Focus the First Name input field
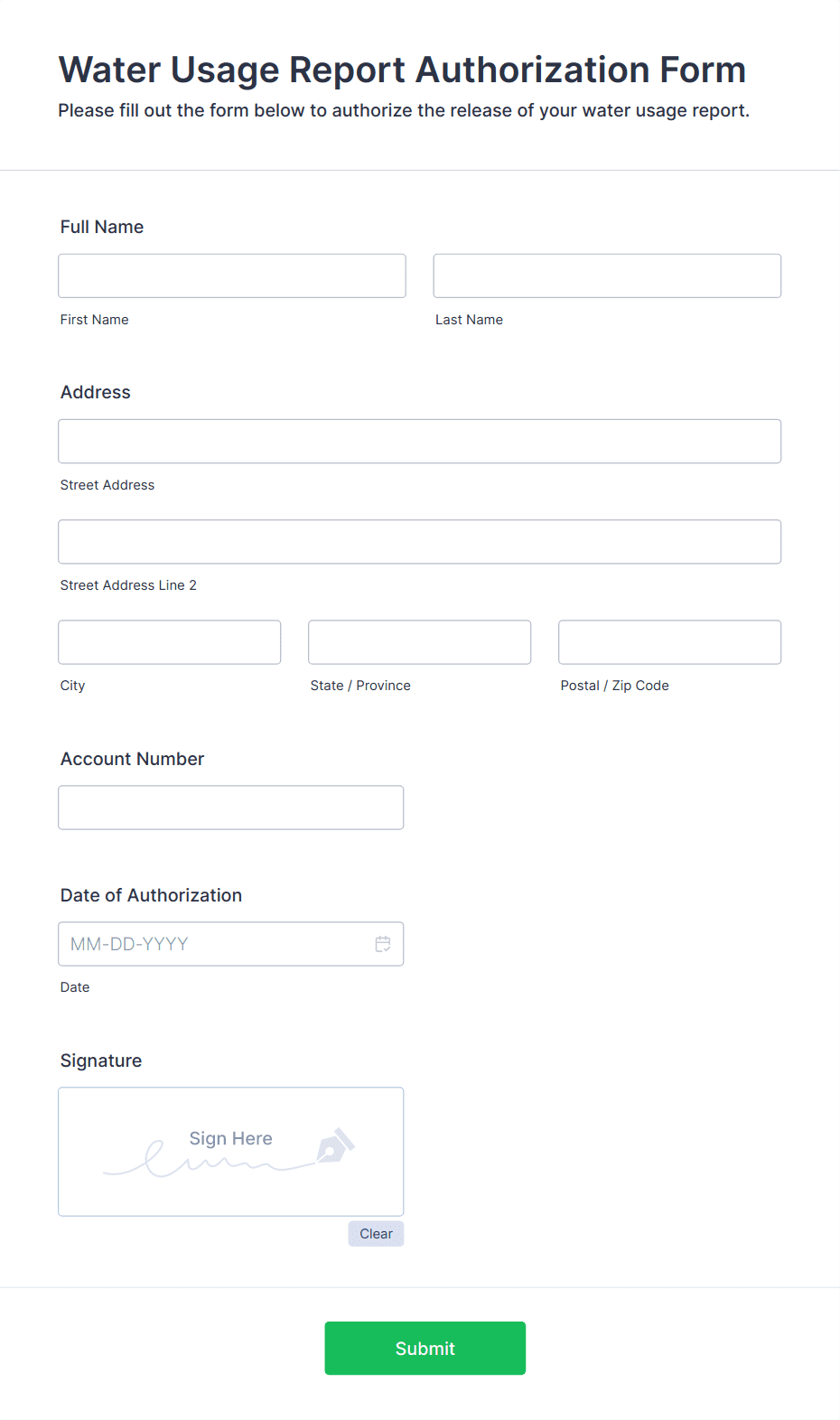This screenshot has height=1420, width=840. point(232,276)
